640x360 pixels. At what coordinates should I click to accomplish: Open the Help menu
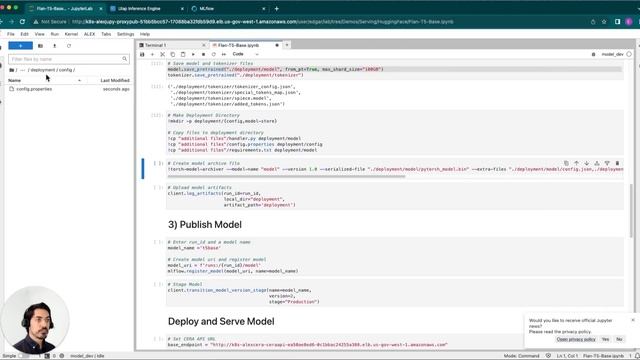(x=145, y=34)
